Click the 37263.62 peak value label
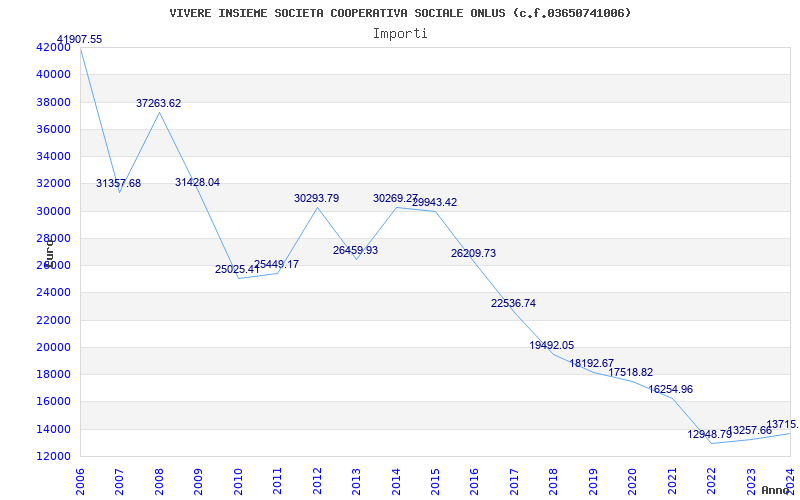This screenshot has height=500, width=800. point(159,103)
